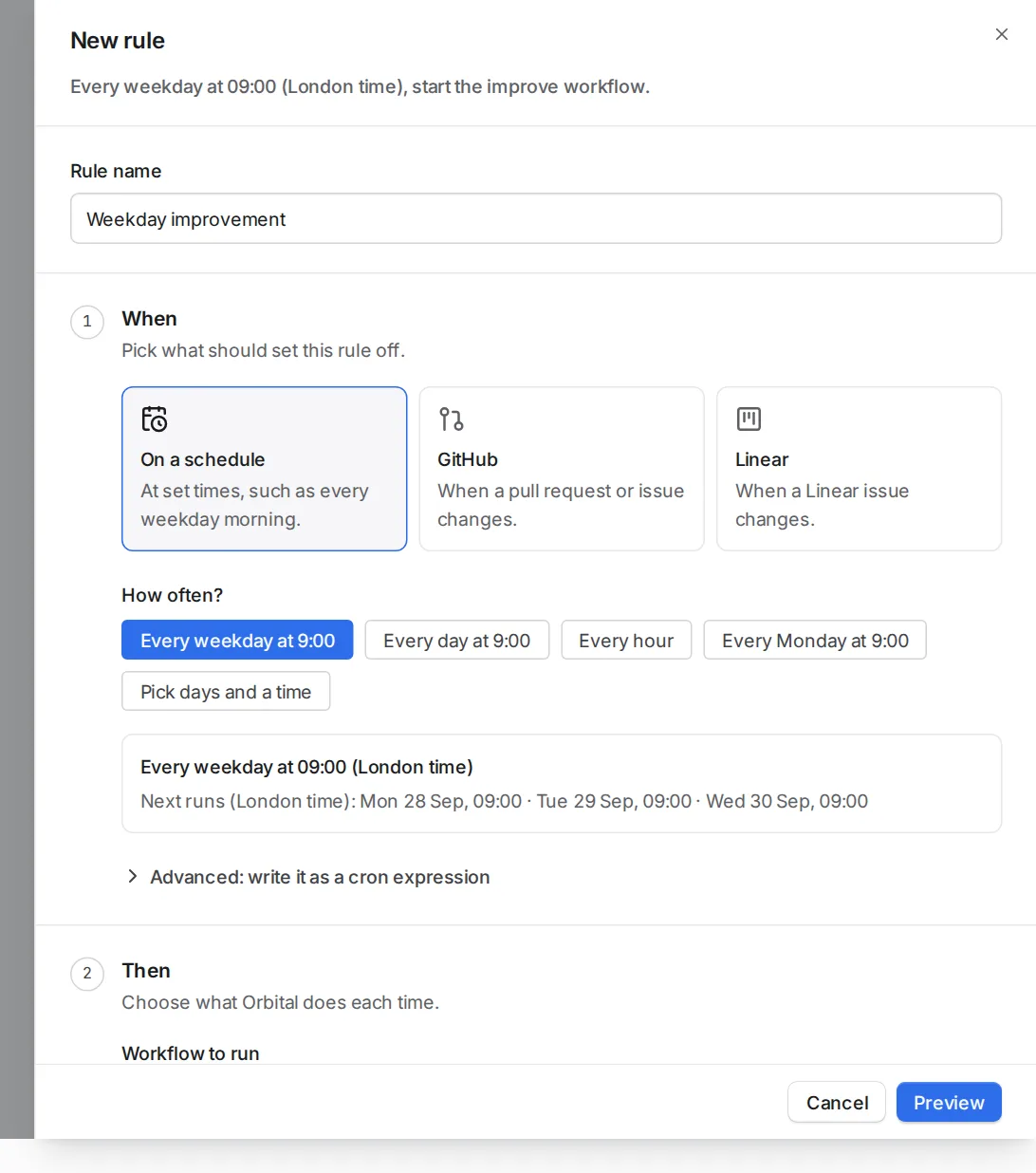Close the New rule dialog
The height and width of the screenshot is (1173, 1036).
[1001, 34]
